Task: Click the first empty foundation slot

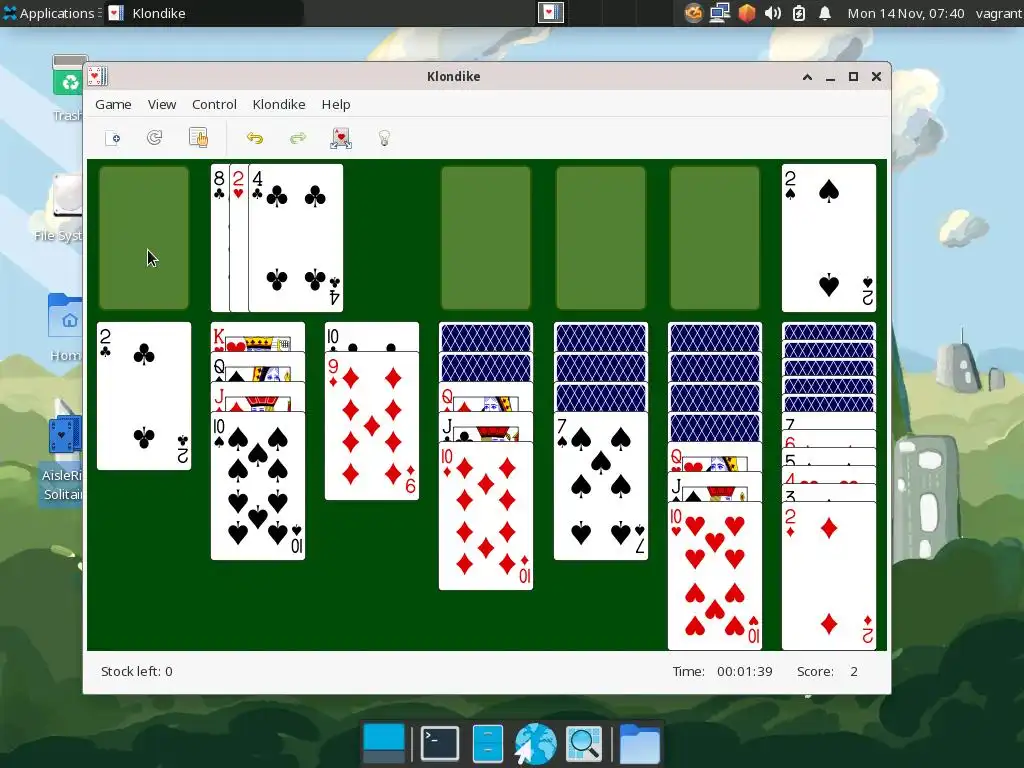Action: coord(486,238)
